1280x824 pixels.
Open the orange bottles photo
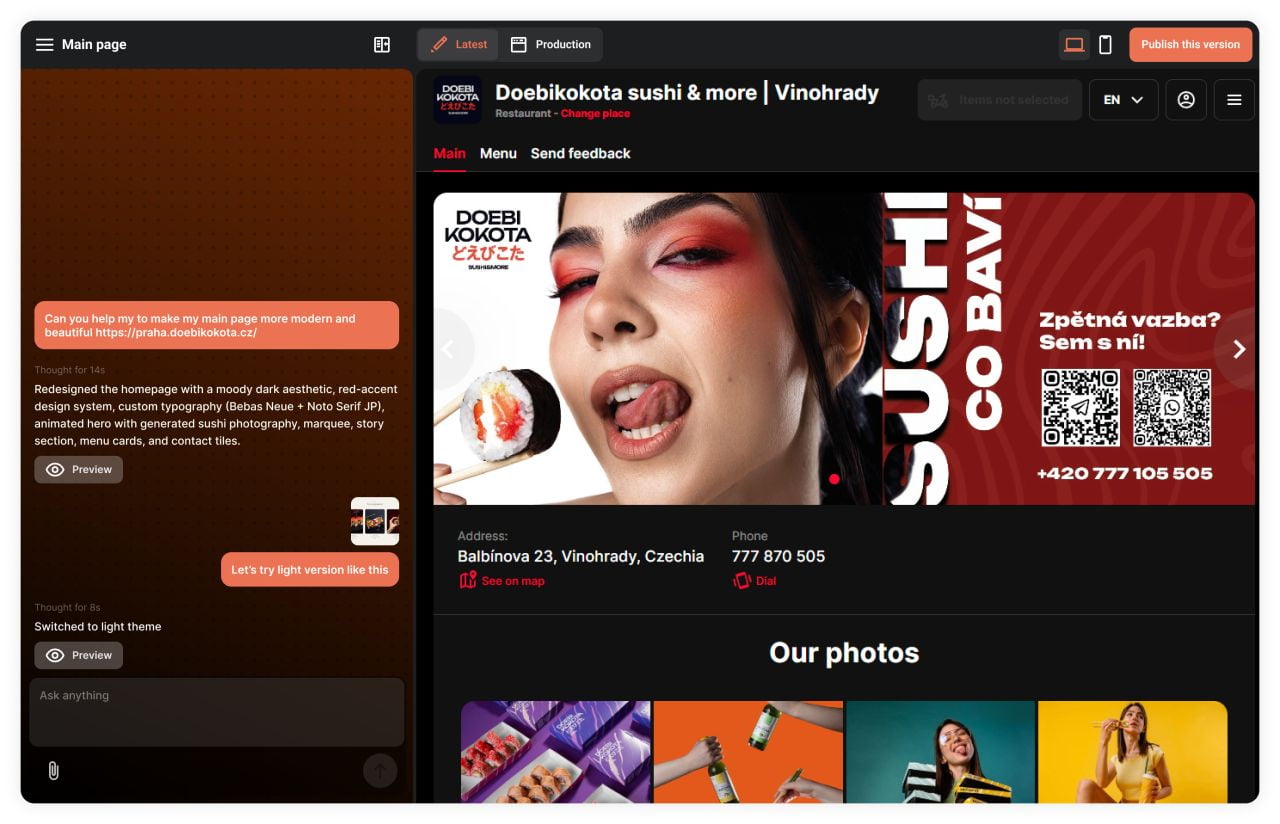click(748, 752)
